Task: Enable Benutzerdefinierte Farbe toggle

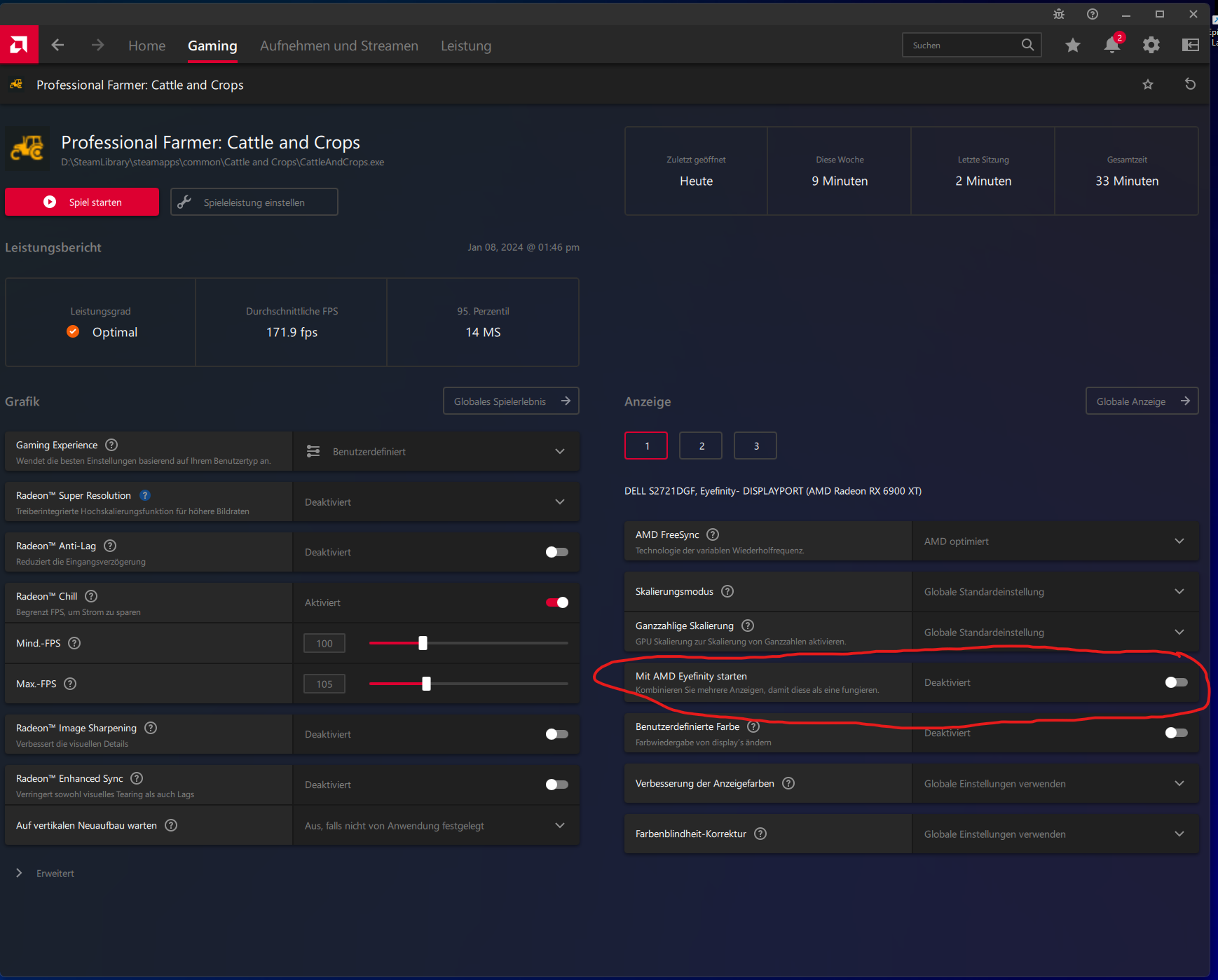Action: (x=1177, y=733)
